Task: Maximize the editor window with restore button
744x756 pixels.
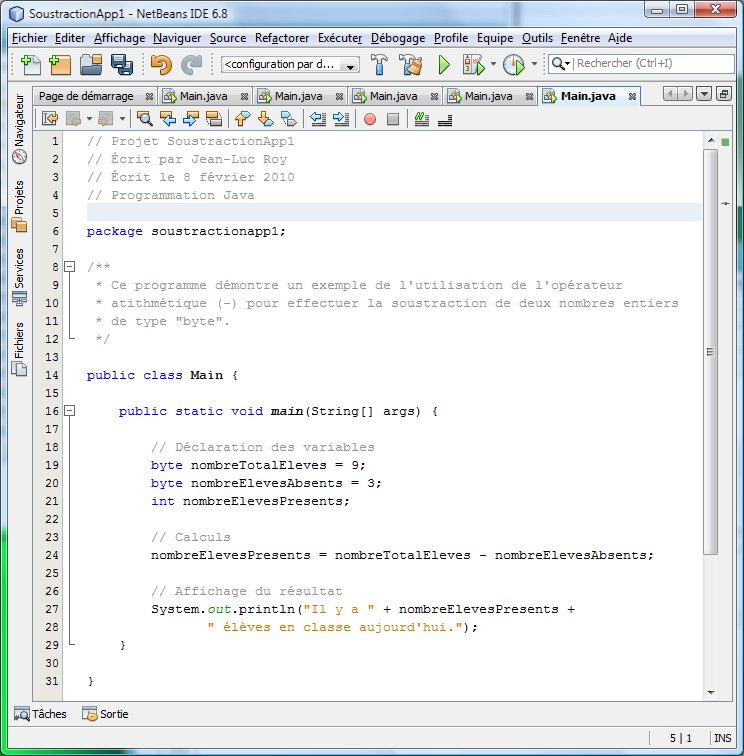Action: tap(724, 94)
